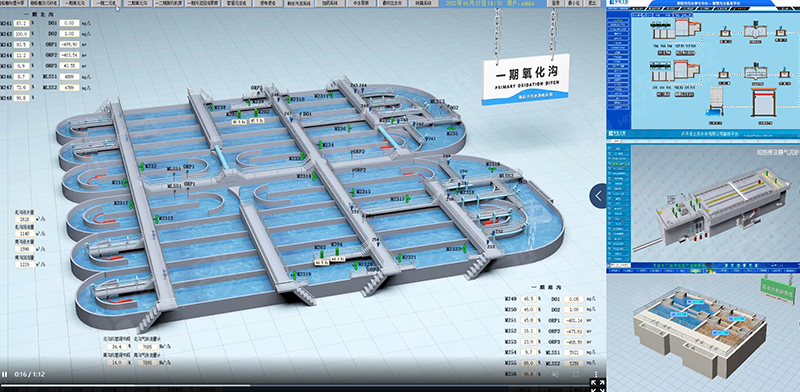Select the M232 green aerator marker

(142, 166)
